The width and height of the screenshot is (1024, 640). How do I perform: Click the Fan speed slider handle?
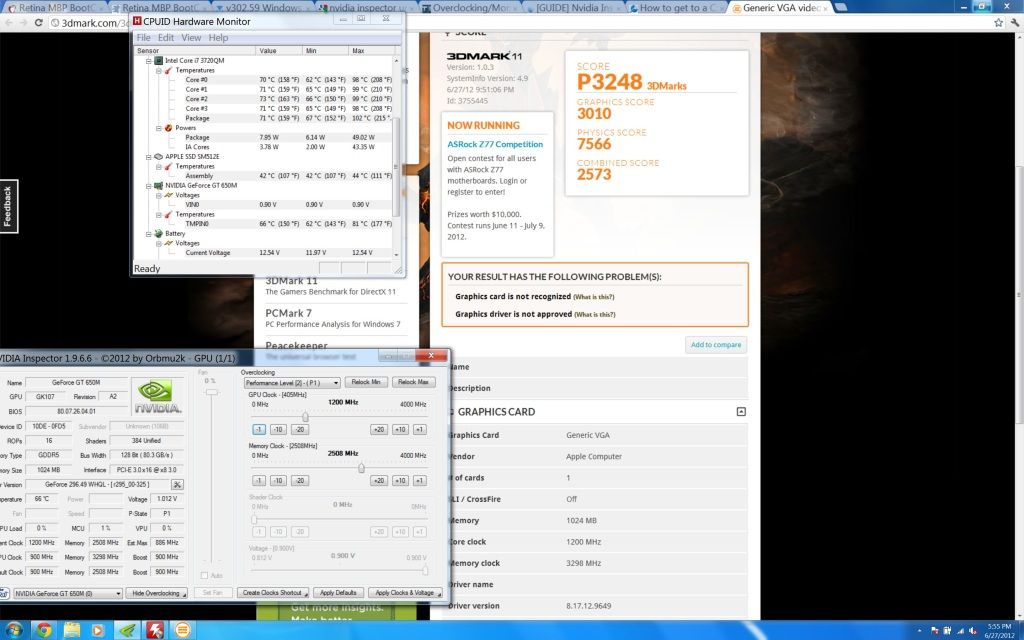tap(211, 392)
